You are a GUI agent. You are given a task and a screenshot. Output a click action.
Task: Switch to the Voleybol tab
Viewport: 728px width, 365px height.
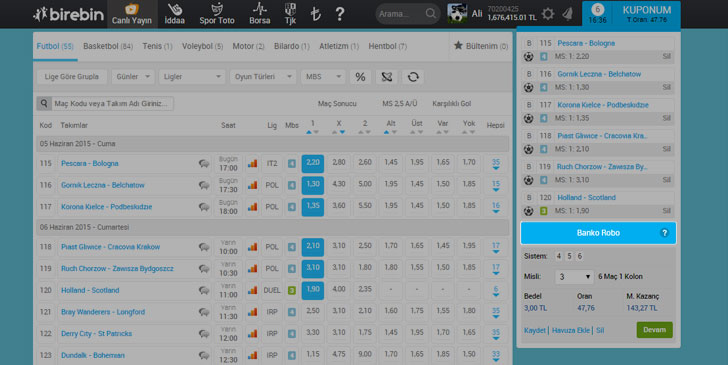202,46
